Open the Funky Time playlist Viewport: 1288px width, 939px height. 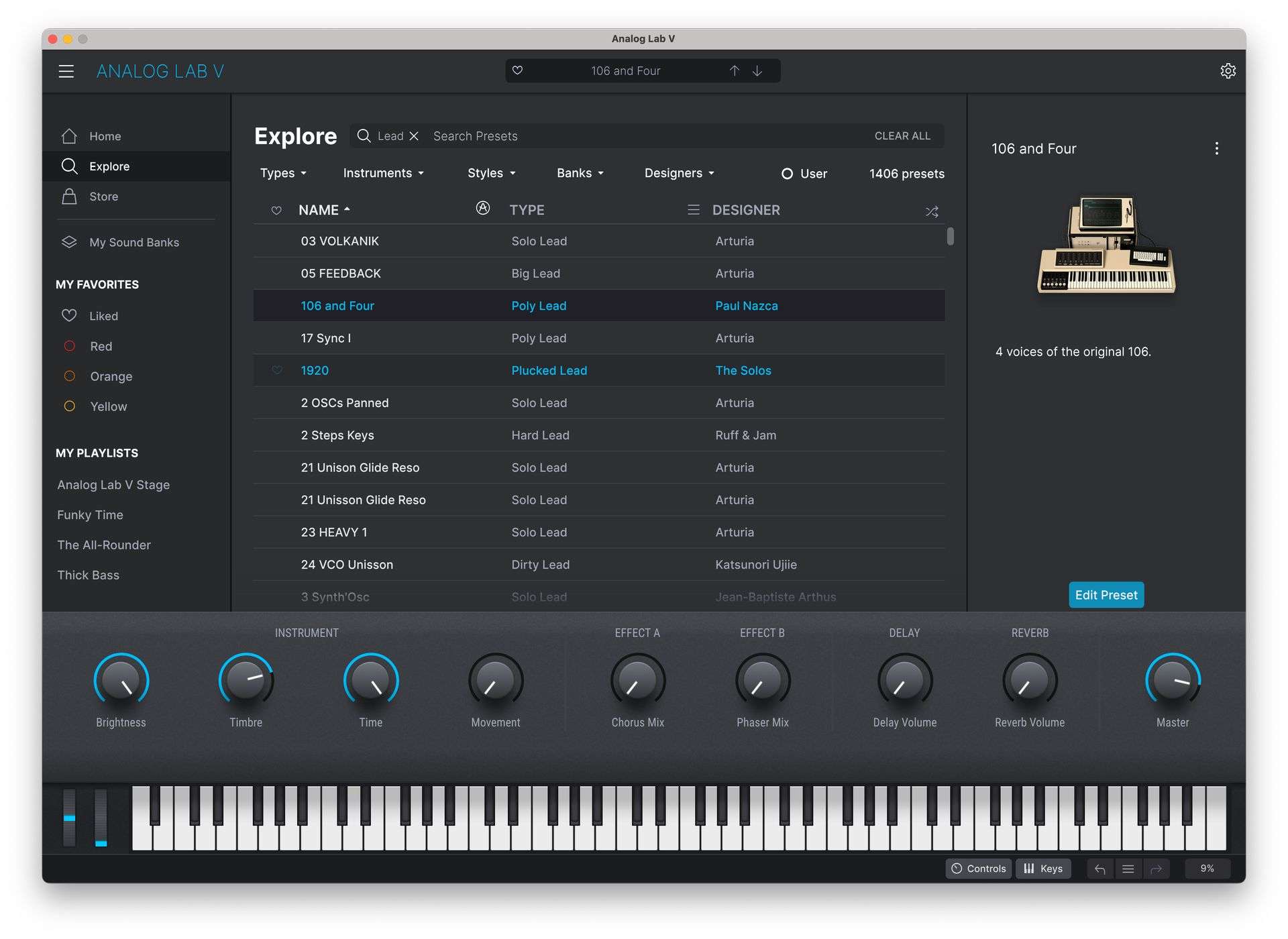pos(90,515)
